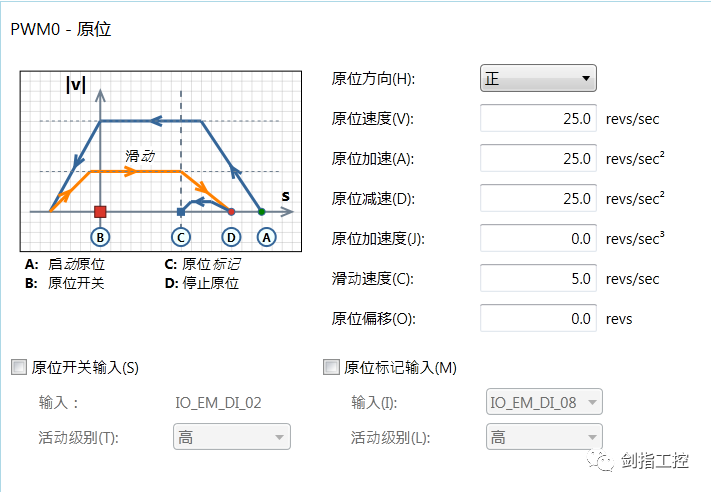711x492 pixels.
Task: Click the 滑动速度(C) value field
Action: tap(539, 278)
